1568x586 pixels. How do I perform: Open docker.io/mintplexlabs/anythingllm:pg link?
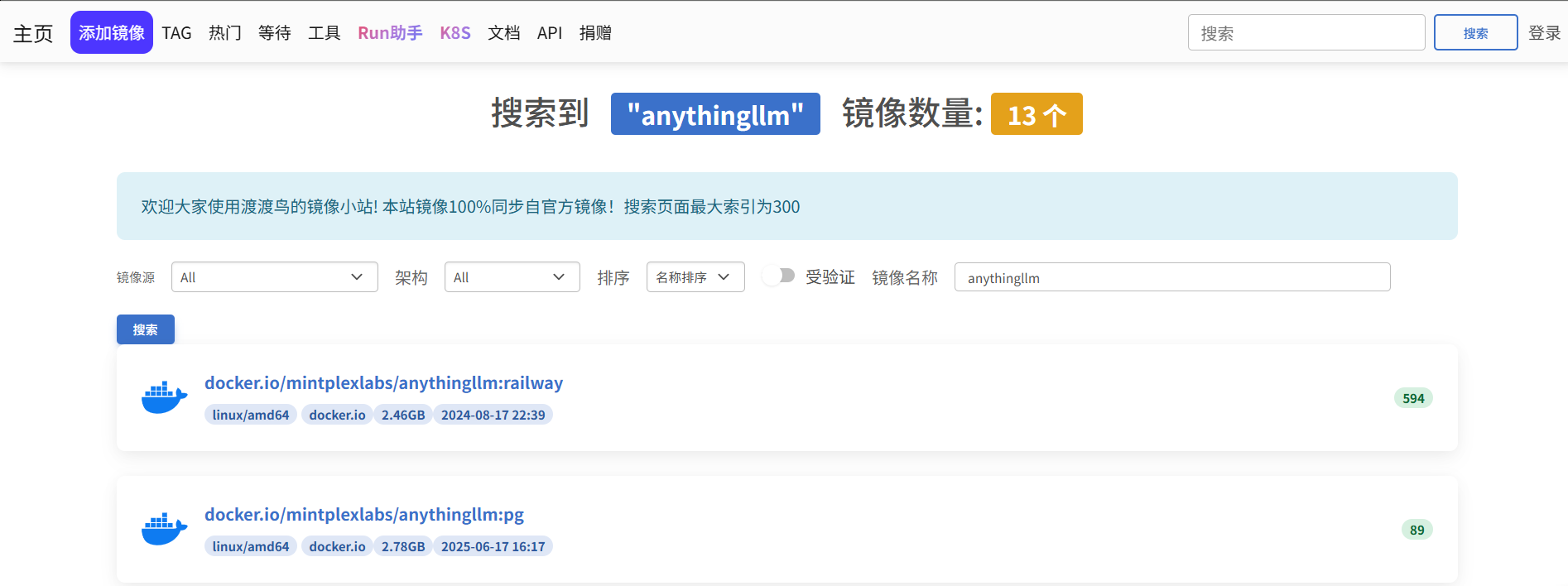364,515
